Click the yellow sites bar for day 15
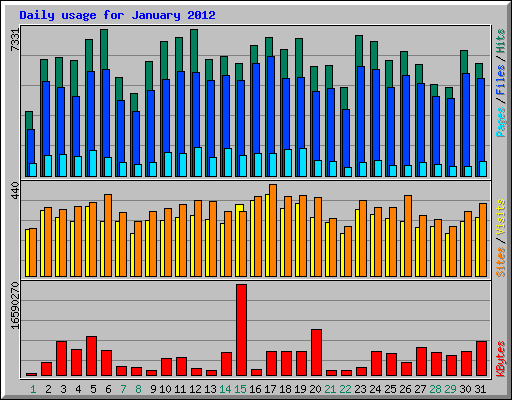The width and height of the screenshot is (512, 400). click(238, 241)
